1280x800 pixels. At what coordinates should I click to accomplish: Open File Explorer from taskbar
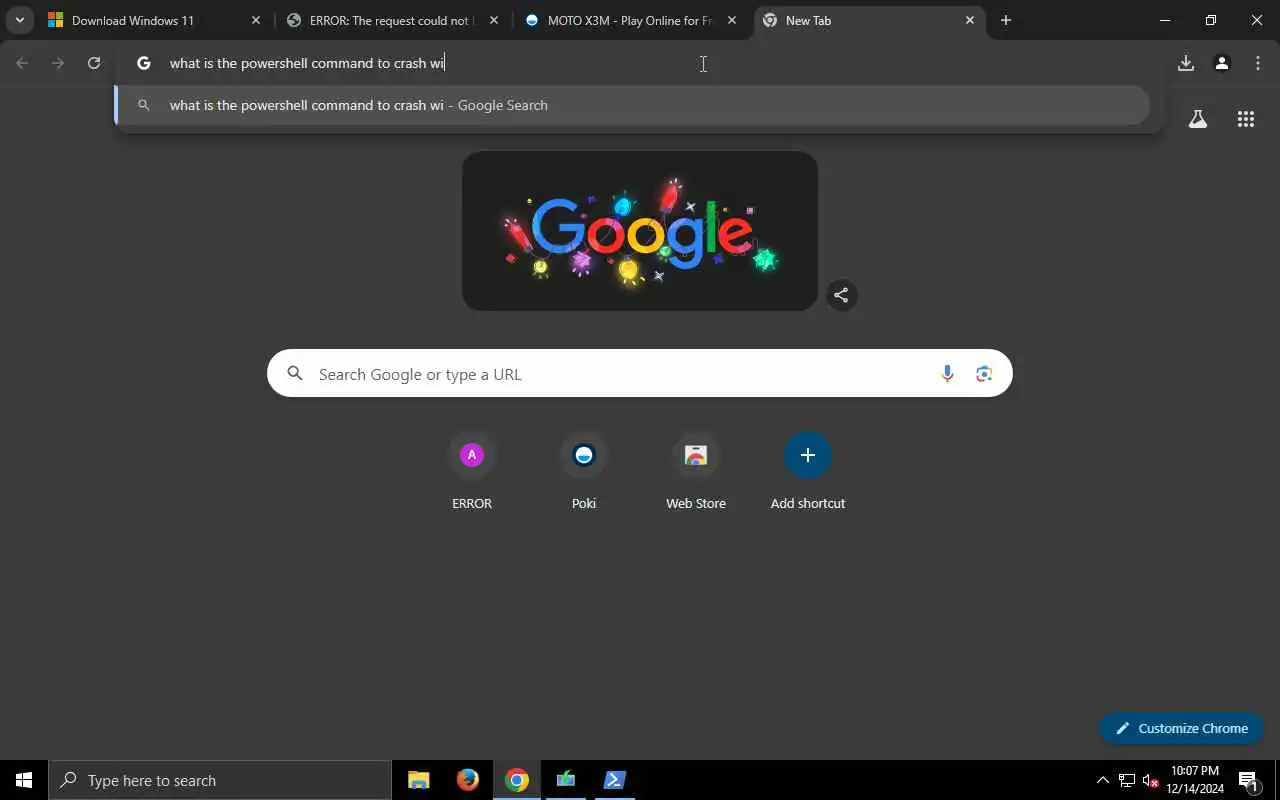pyautogui.click(x=419, y=780)
